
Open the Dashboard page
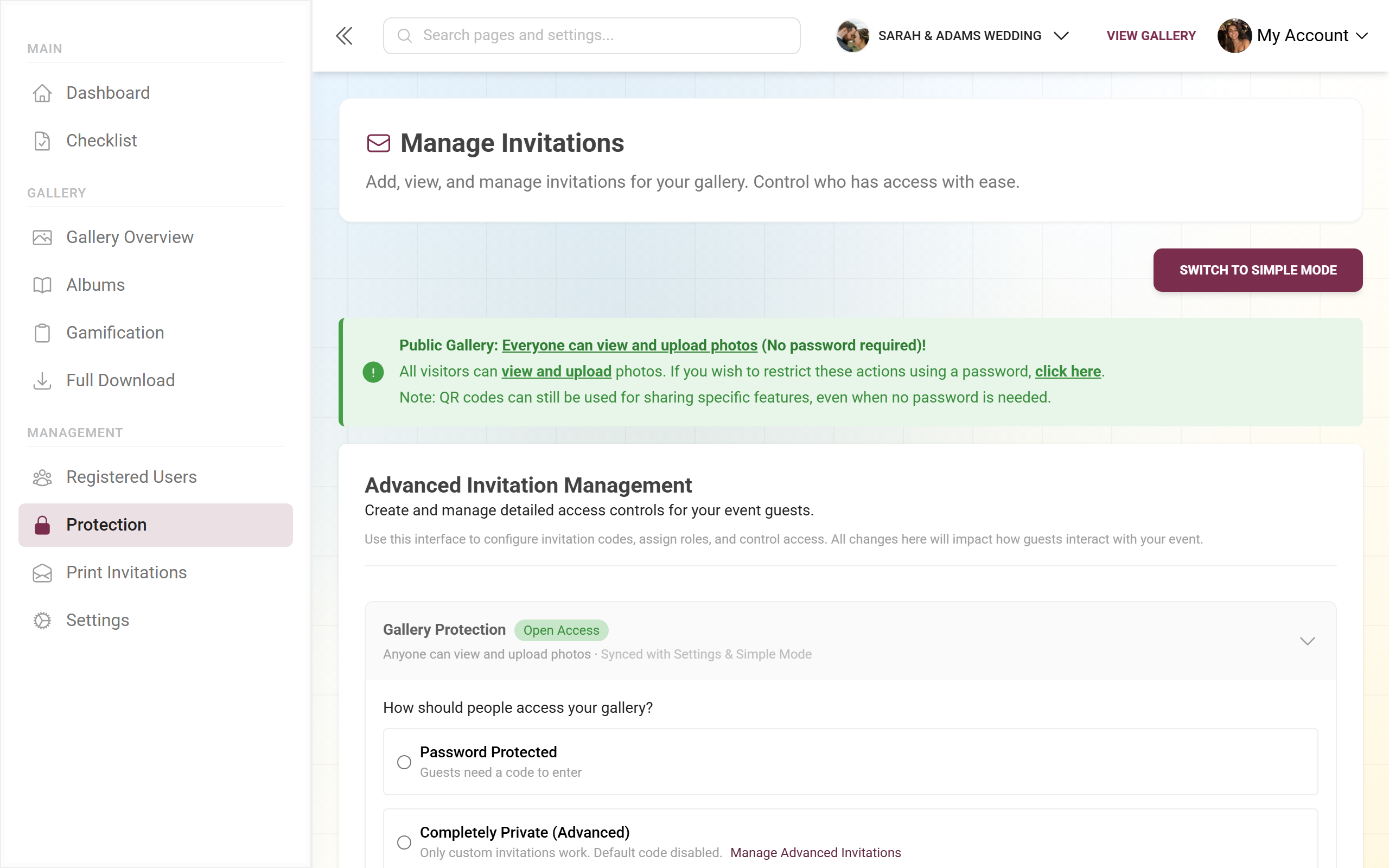tap(156, 93)
